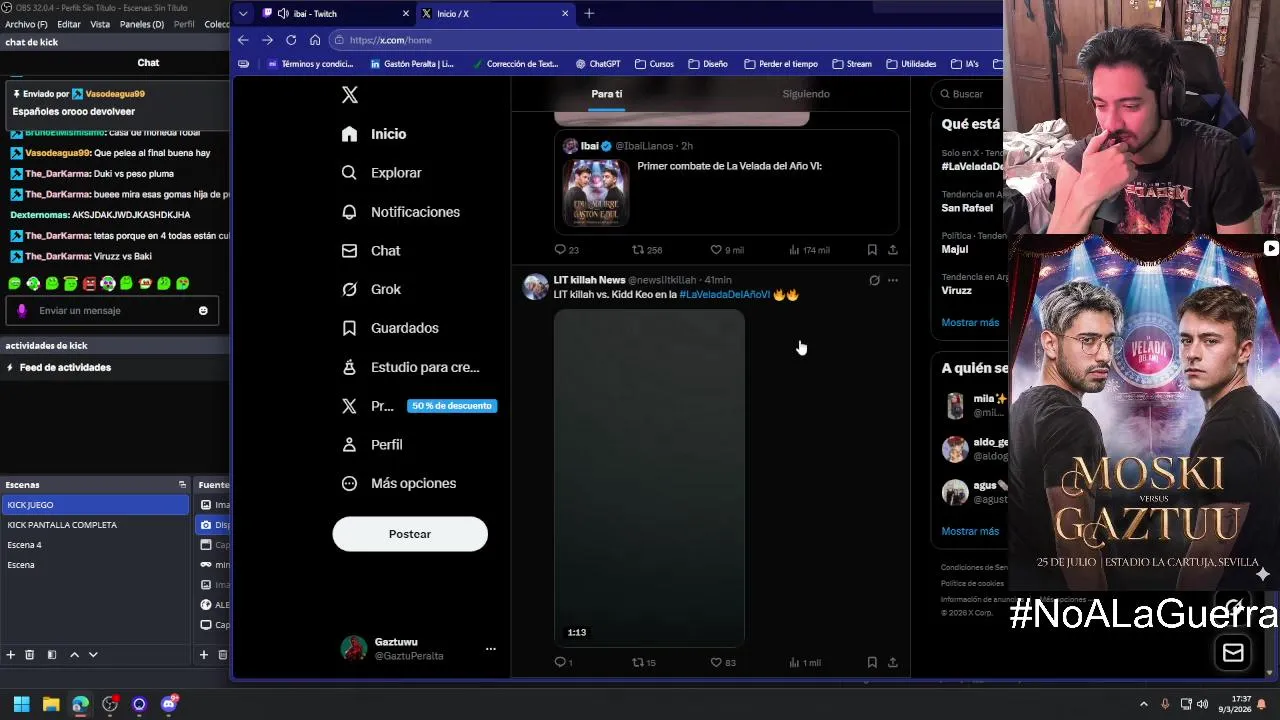Switch to Siguiendo tab
The height and width of the screenshot is (720, 1280).
pyautogui.click(x=806, y=94)
